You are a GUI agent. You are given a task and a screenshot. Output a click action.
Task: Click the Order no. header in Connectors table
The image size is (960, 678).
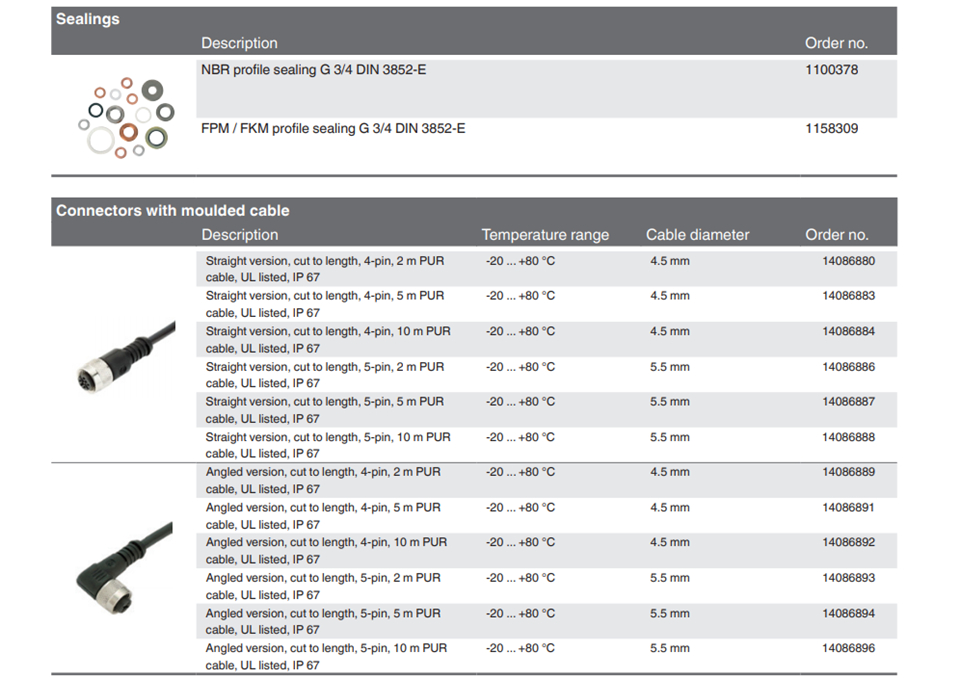(836, 235)
